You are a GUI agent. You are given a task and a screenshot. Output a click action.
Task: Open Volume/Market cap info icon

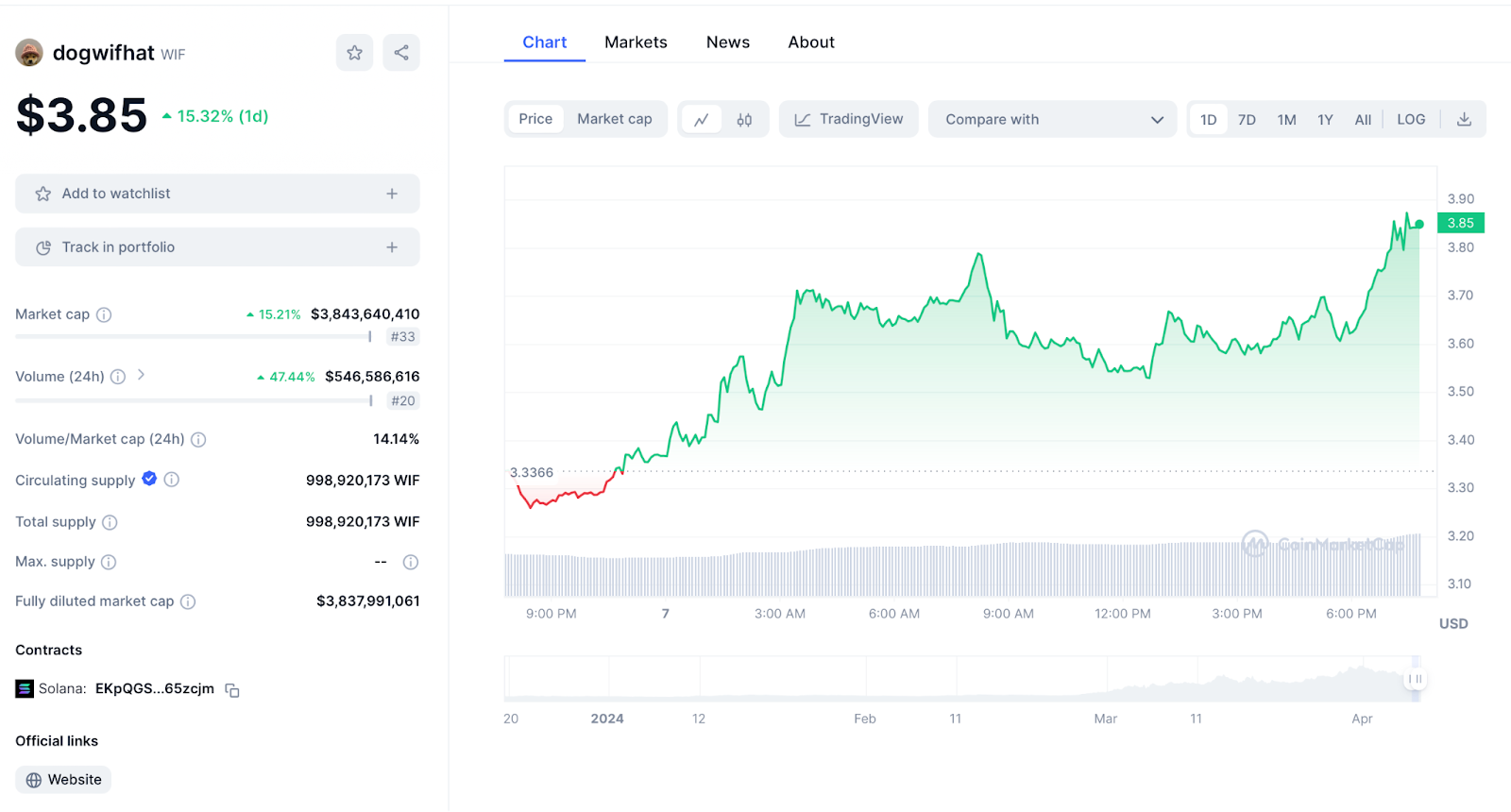tap(198, 439)
